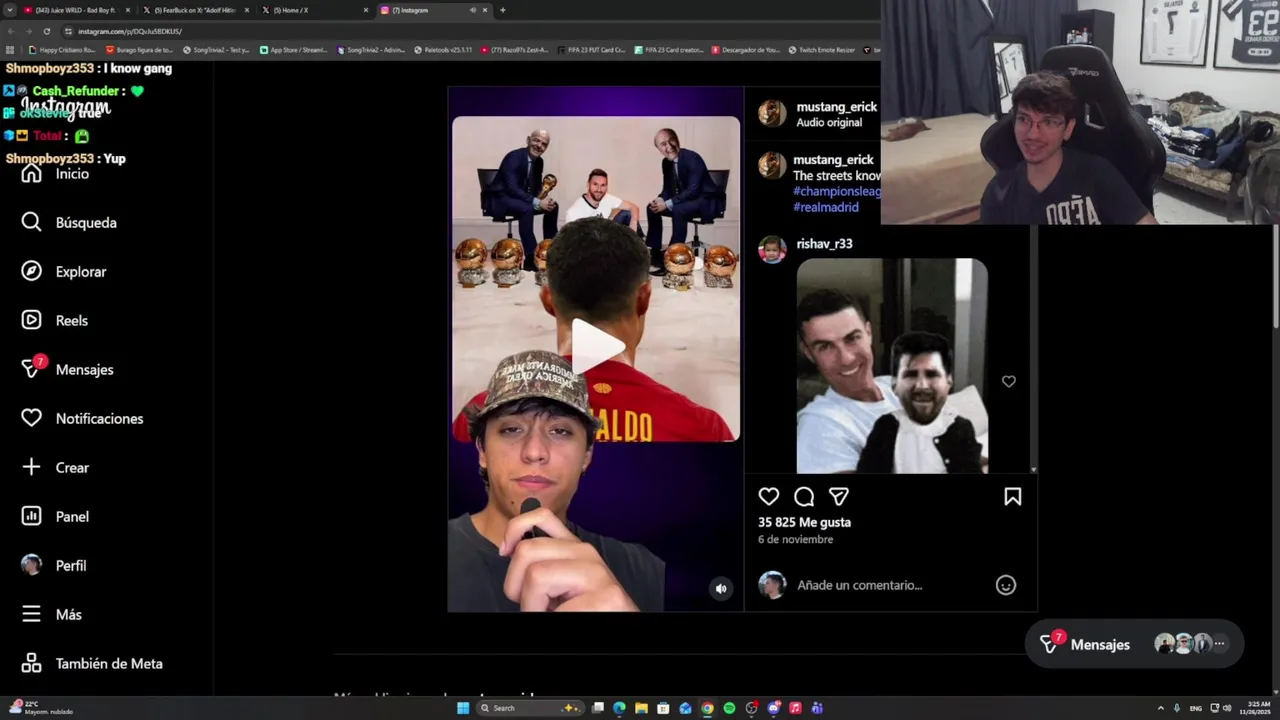Switch to FearBuck on X tab
The image size is (1280, 720).
(195, 10)
